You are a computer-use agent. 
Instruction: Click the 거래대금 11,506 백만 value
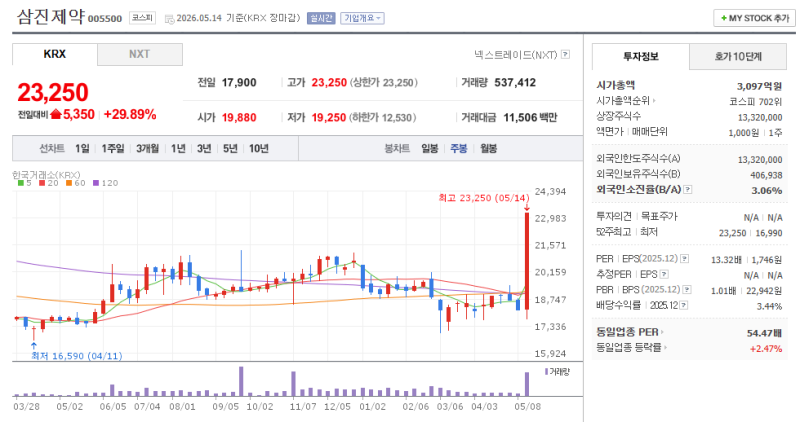pos(530,118)
